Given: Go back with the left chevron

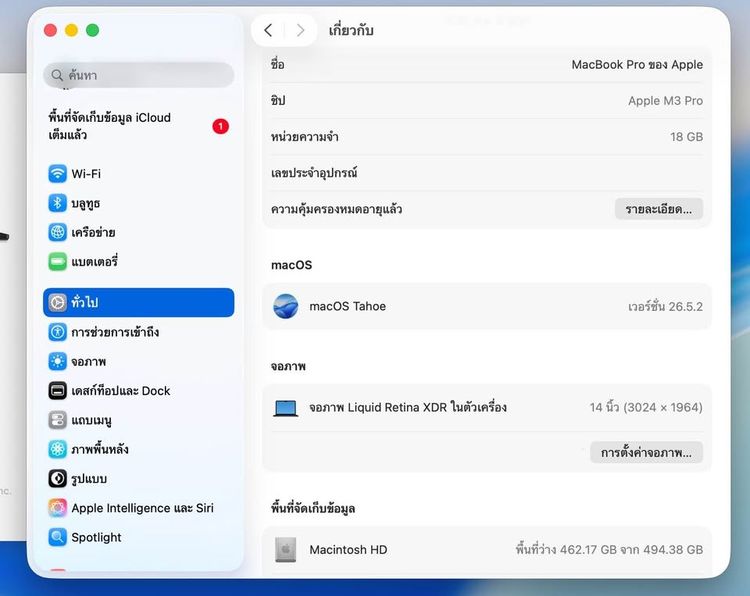Looking at the screenshot, I should pos(268,31).
